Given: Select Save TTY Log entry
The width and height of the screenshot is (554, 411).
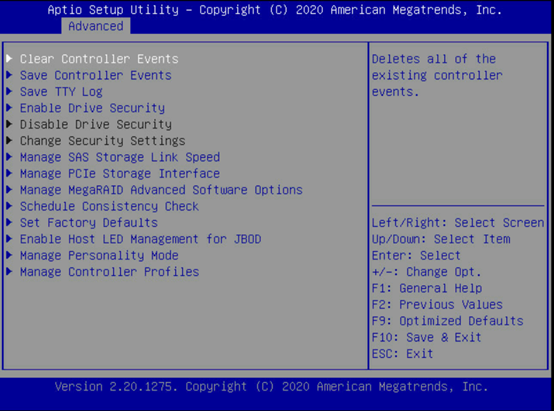Looking at the screenshot, I should tap(61, 92).
